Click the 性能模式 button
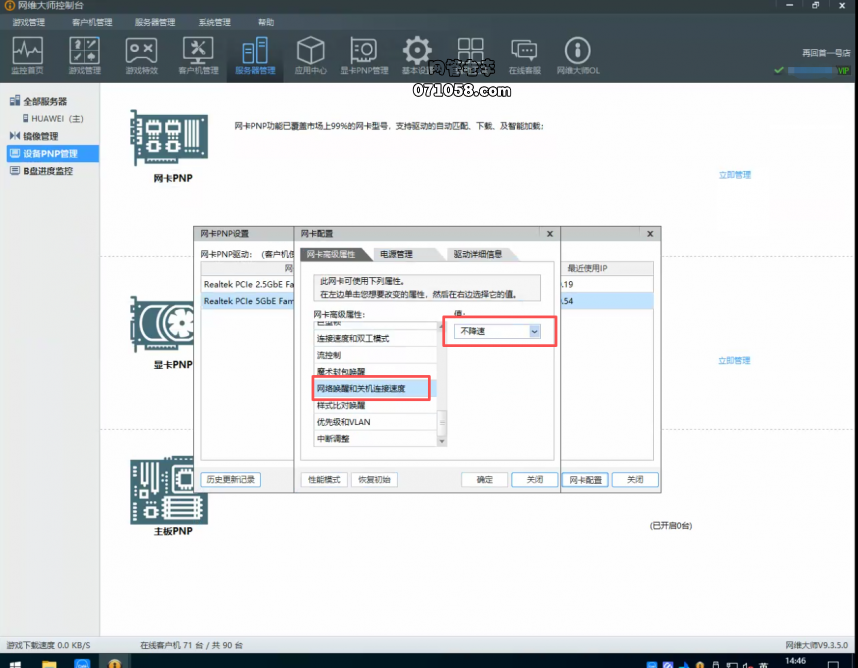The image size is (858, 668). tap(324, 479)
